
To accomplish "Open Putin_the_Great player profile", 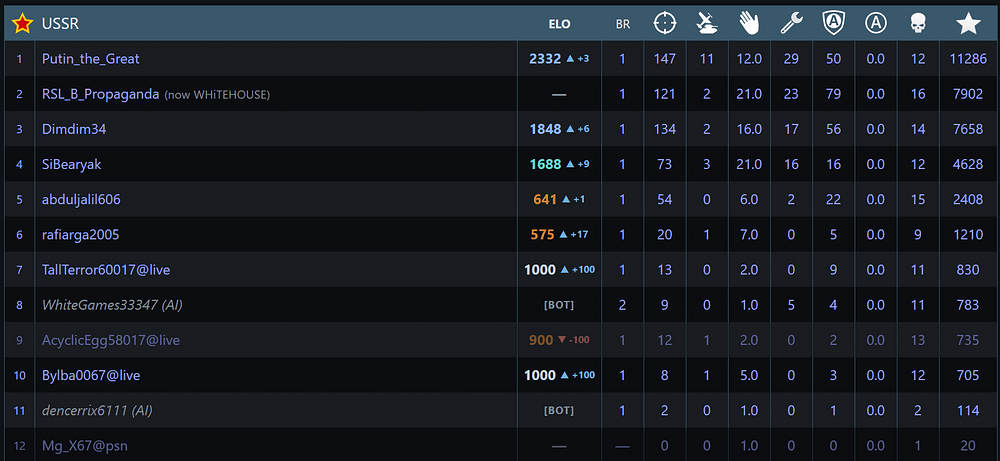I will tap(91, 59).
